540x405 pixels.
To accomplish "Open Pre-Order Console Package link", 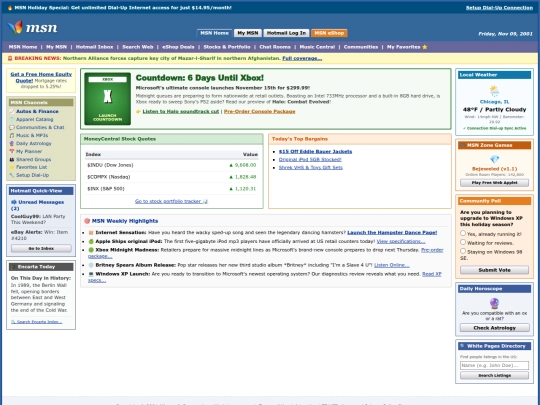I will pyautogui.click(x=259, y=112).
